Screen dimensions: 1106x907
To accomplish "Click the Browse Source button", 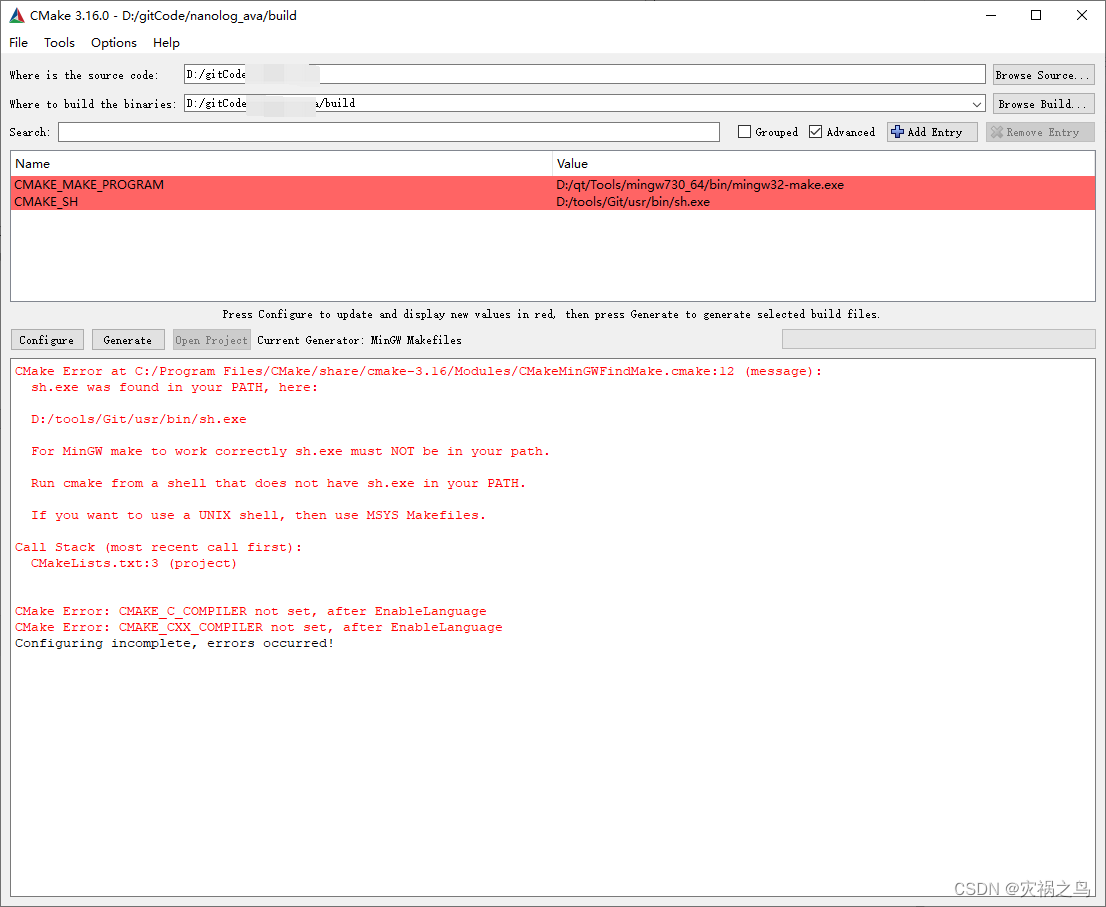I will tap(1043, 75).
